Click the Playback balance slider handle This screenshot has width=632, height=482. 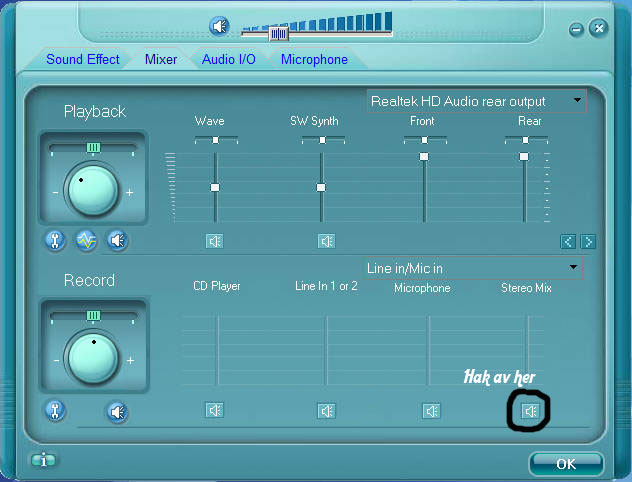pyautogui.click(x=93, y=148)
